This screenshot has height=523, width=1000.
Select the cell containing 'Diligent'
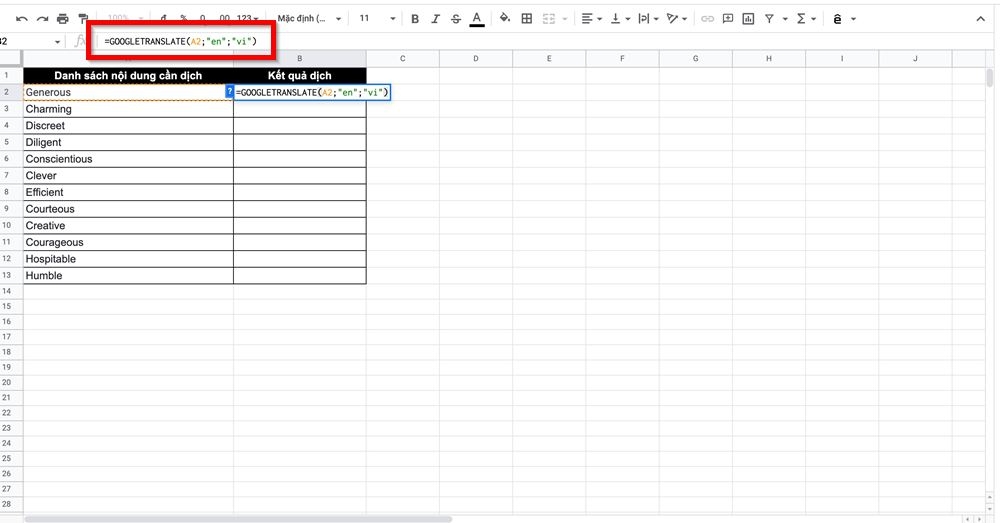[128, 142]
